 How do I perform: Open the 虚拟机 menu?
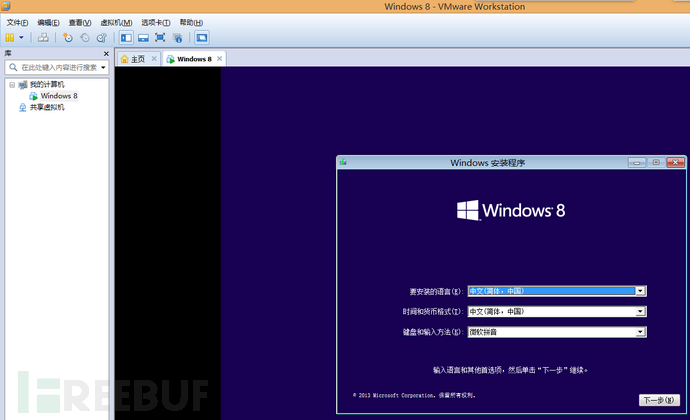click(115, 22)
